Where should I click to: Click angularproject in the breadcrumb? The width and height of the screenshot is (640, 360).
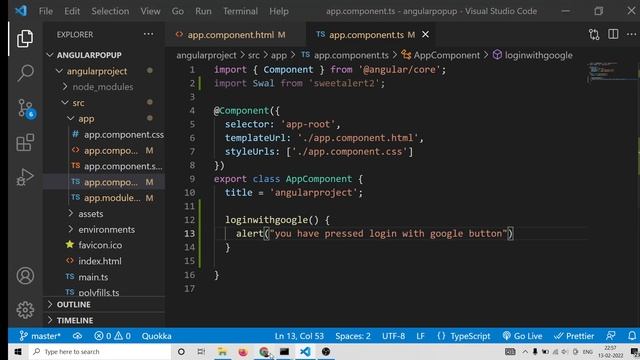tap(206, 55)
